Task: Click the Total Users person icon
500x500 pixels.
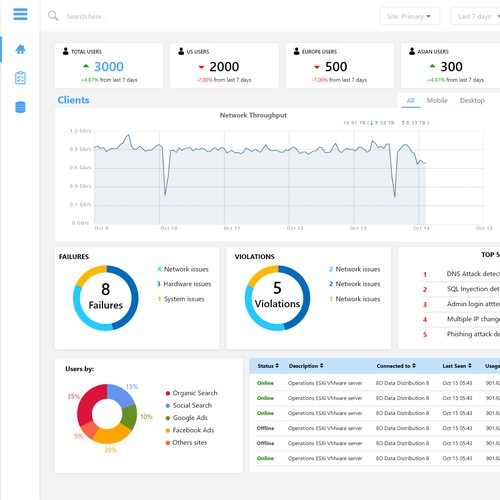Action: click(66, 51)
